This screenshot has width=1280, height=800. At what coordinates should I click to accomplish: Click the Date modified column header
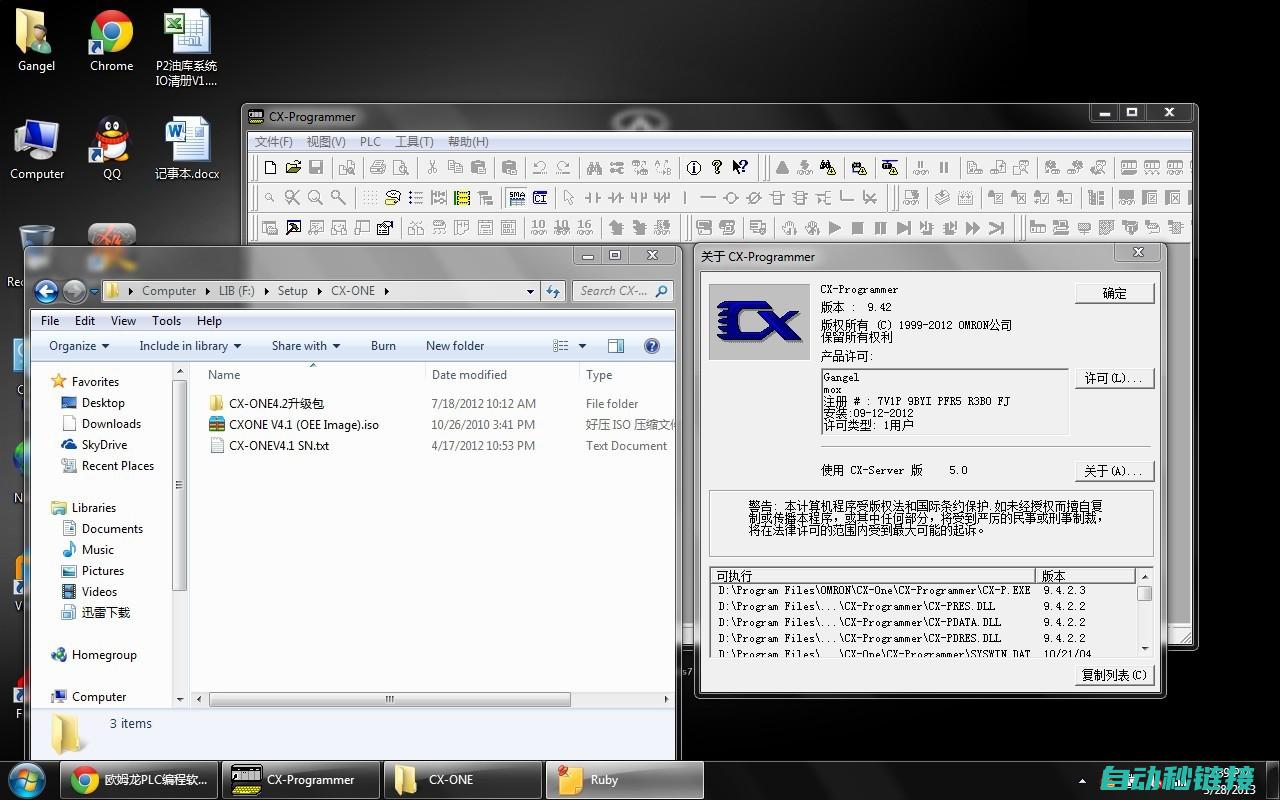469,375
